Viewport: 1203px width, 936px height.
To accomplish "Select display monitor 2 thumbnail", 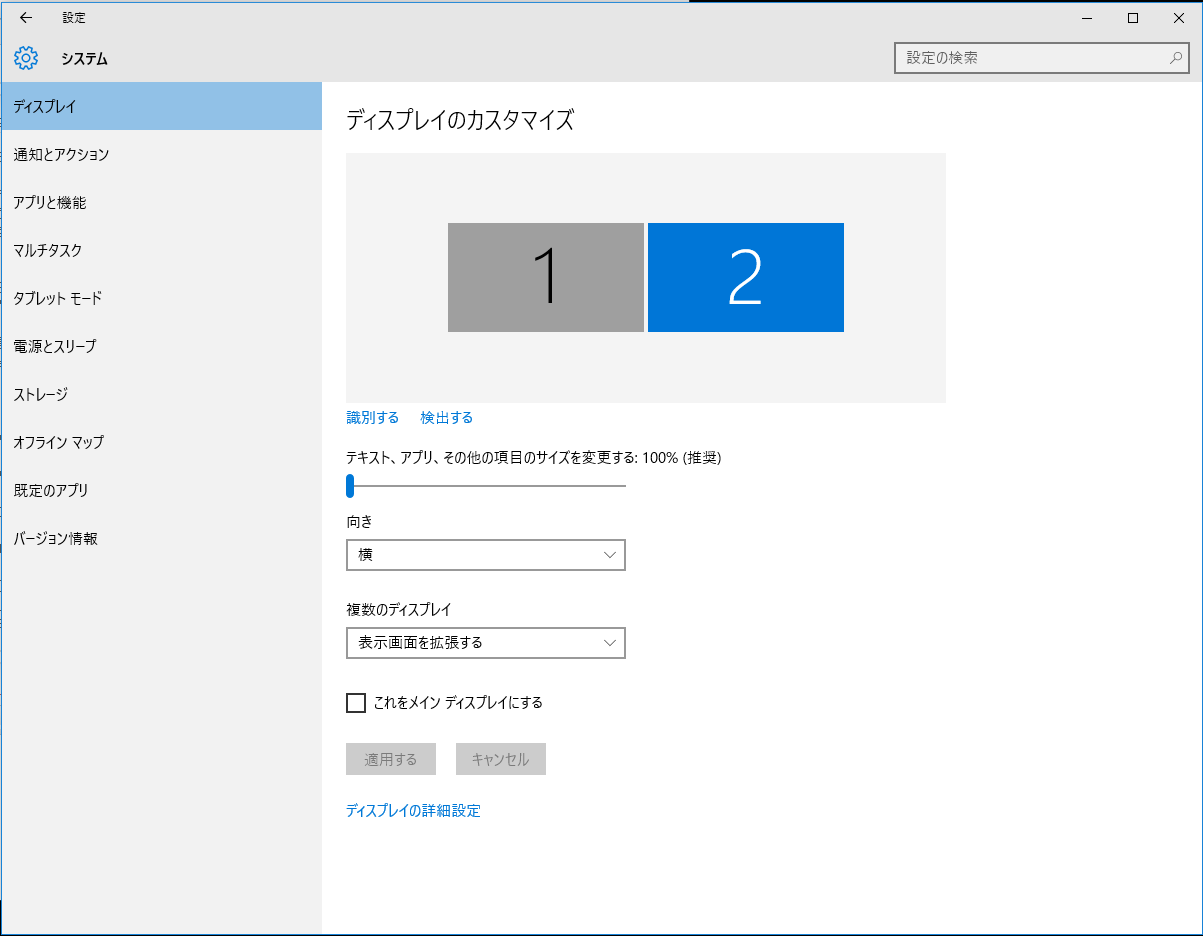I will tap(745, 277).
